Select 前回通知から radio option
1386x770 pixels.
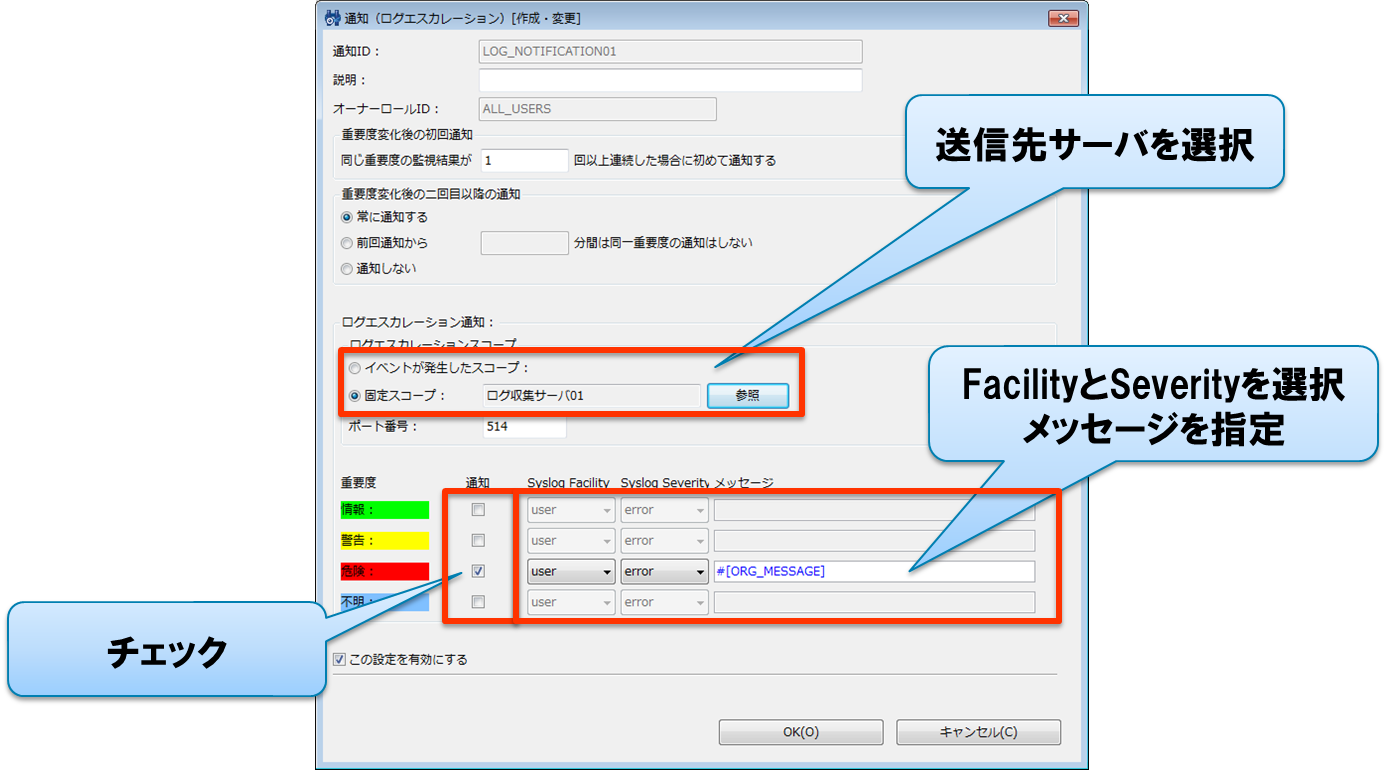(347, 242)
